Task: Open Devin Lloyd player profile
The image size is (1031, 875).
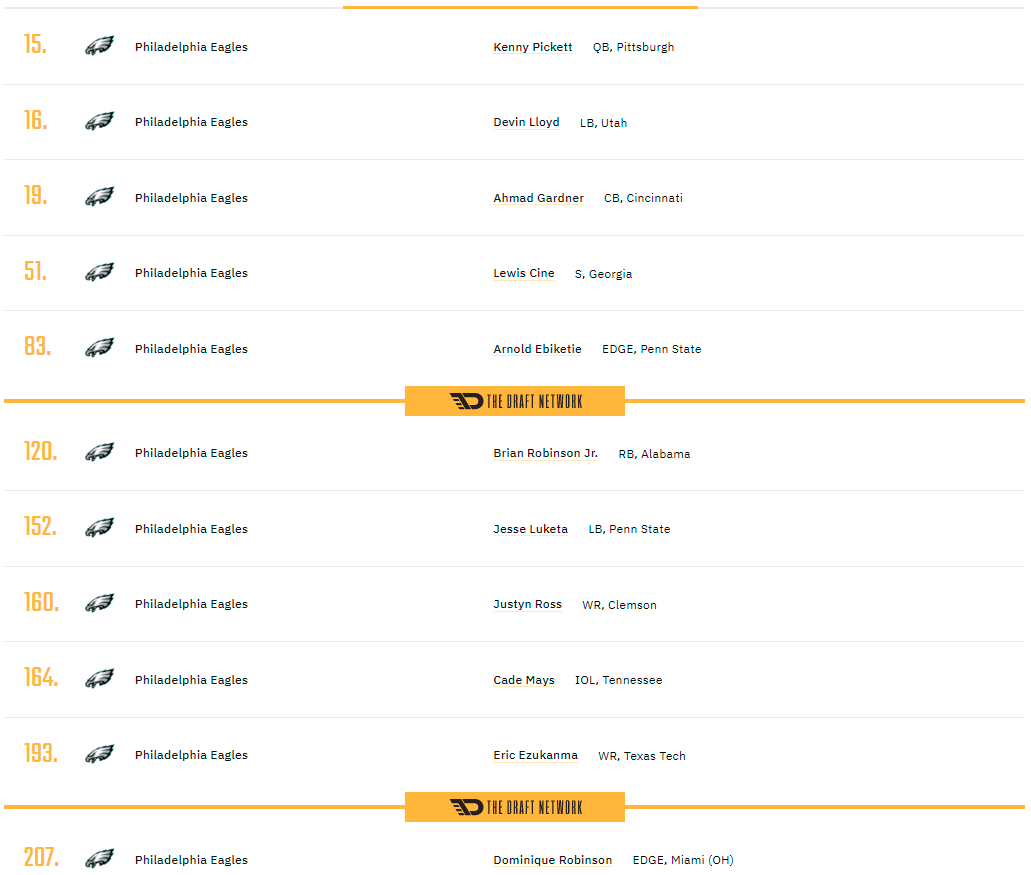Action: (526, 122)
